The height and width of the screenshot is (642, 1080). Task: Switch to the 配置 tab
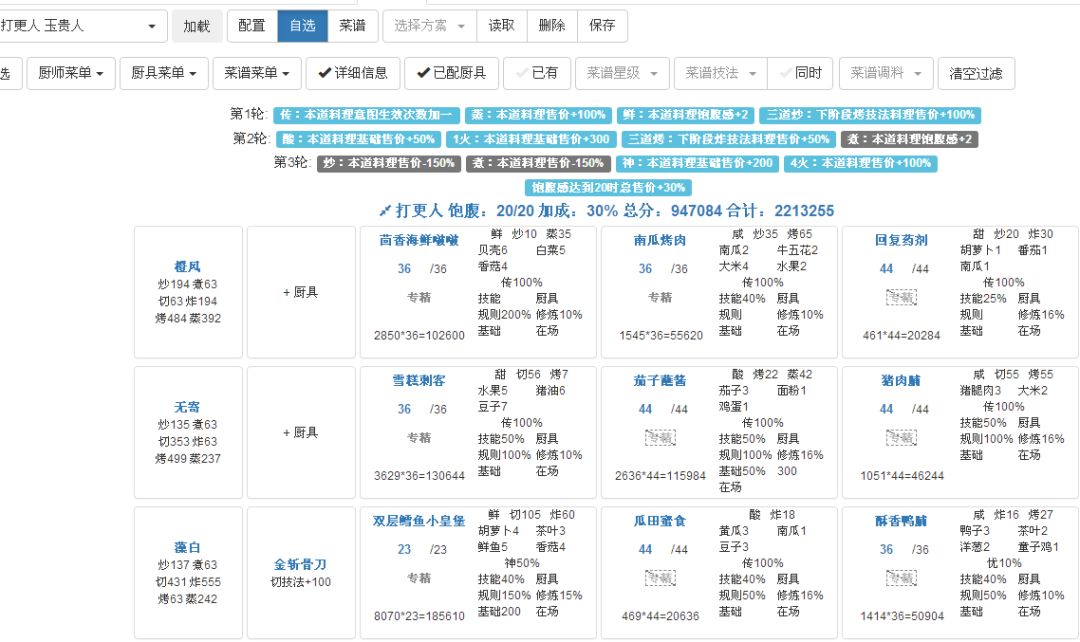pos(252,26)
